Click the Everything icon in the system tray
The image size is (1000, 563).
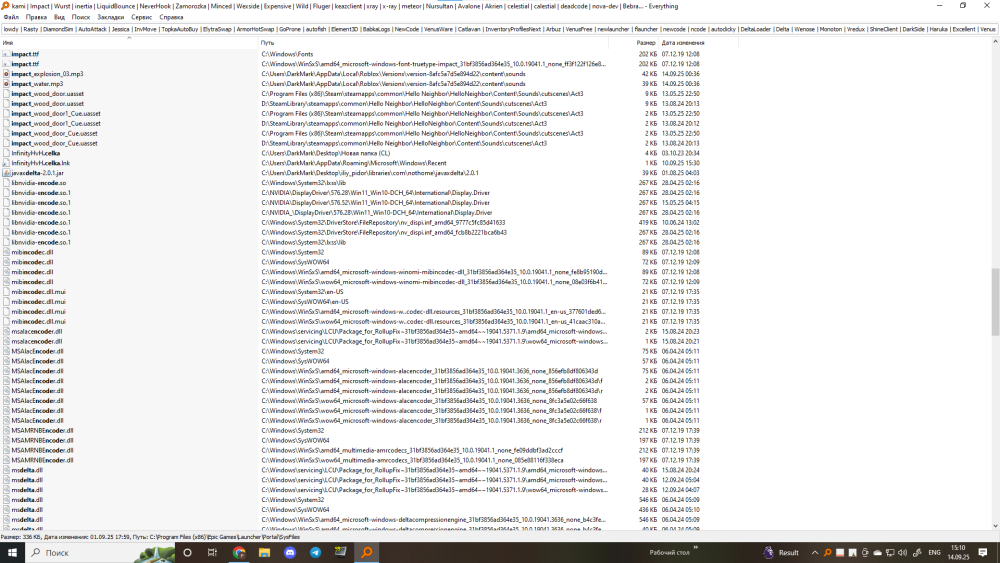click(x=827, y=552)
